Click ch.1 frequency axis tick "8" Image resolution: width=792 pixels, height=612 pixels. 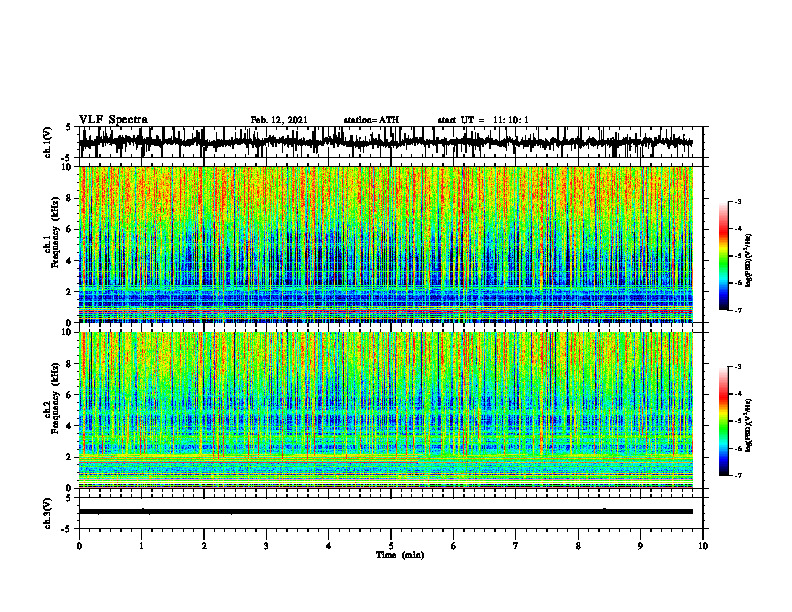(69, 198)
